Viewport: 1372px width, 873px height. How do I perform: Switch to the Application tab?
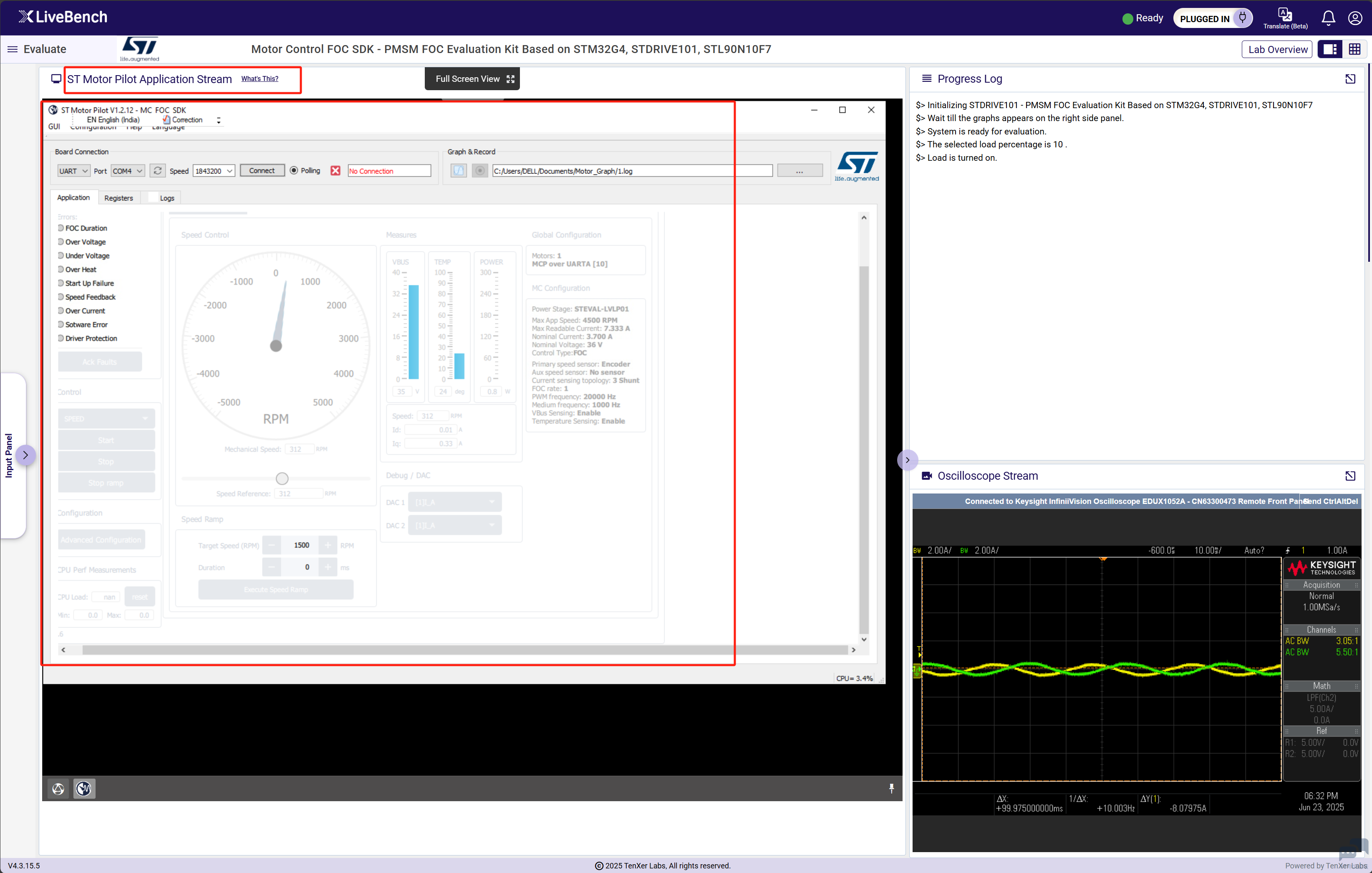[73, 197]
